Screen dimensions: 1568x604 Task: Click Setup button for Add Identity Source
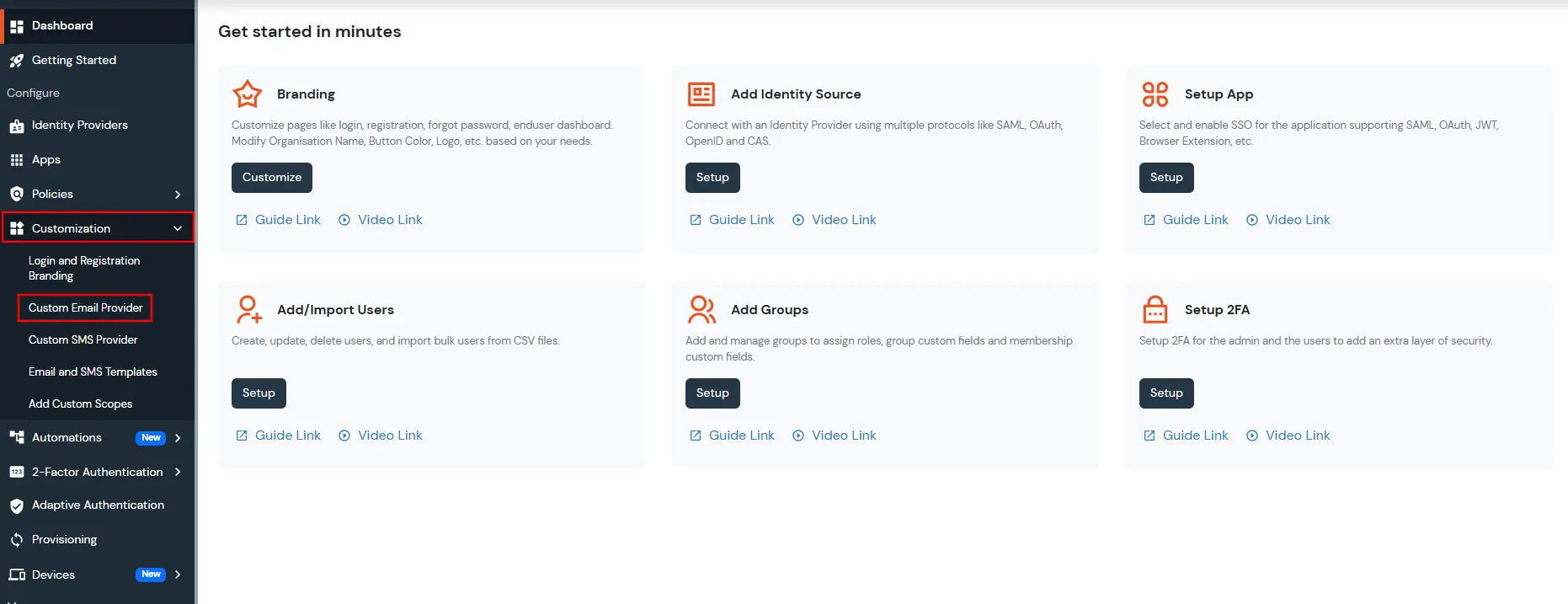[712, 178]
